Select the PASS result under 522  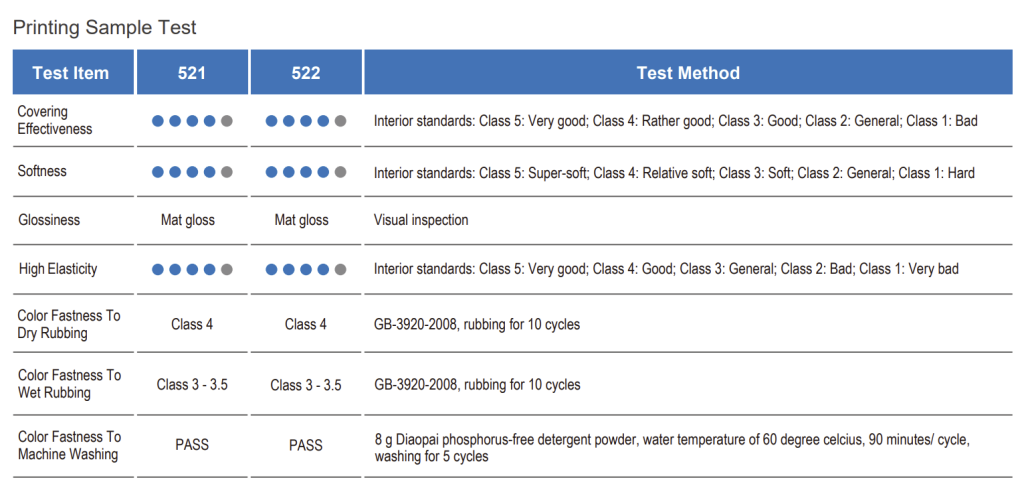coord(306,445)
